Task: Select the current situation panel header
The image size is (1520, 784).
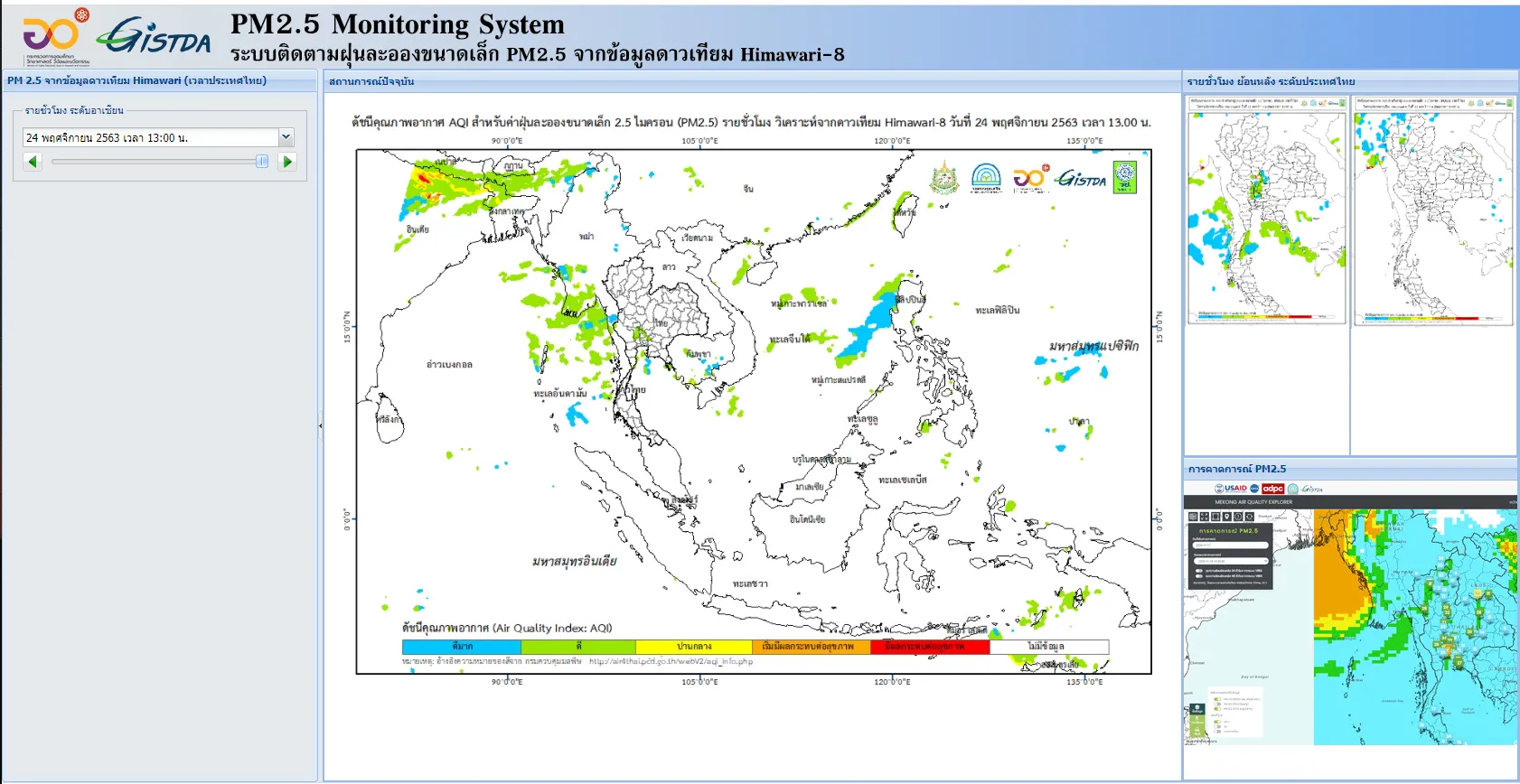Action: (752, 81)
